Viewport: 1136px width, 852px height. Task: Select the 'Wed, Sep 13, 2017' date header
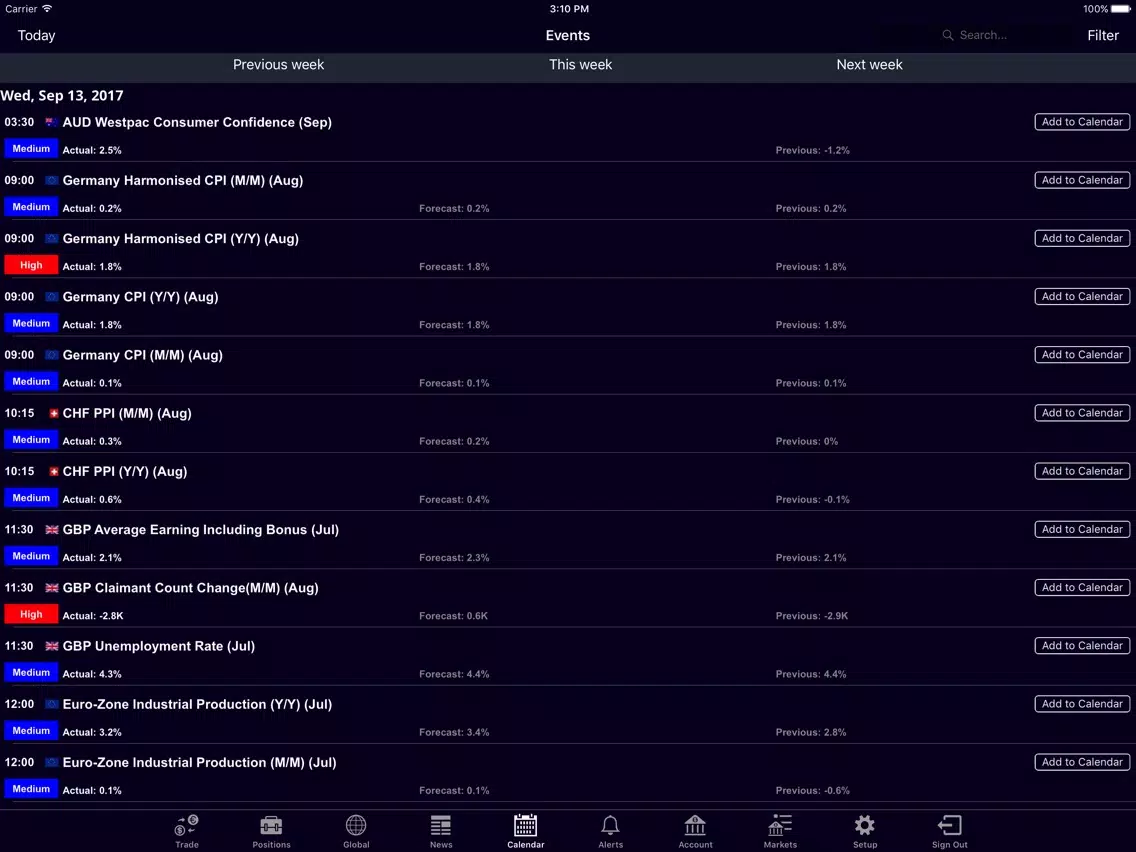62,96
